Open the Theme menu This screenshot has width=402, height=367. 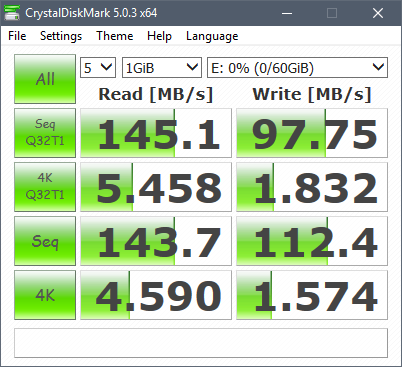coord(115,36)
